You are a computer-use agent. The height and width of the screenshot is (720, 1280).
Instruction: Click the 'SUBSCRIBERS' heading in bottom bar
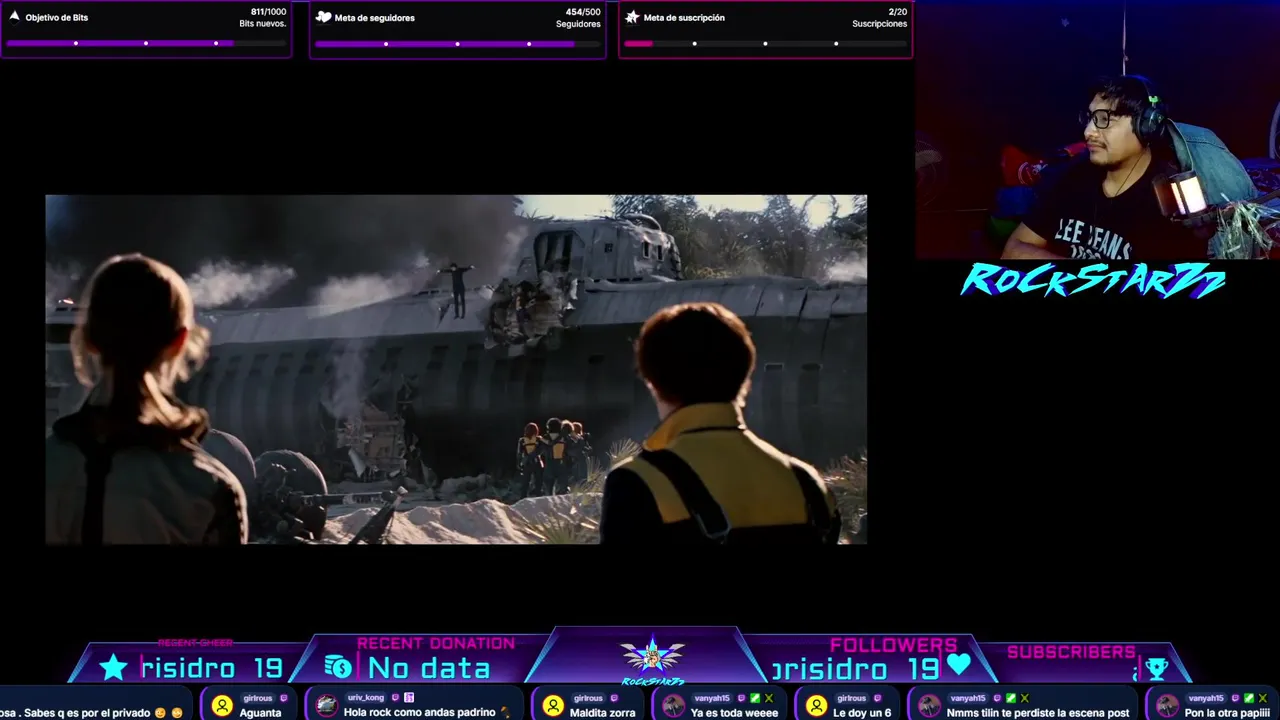tap(1071, 652)
